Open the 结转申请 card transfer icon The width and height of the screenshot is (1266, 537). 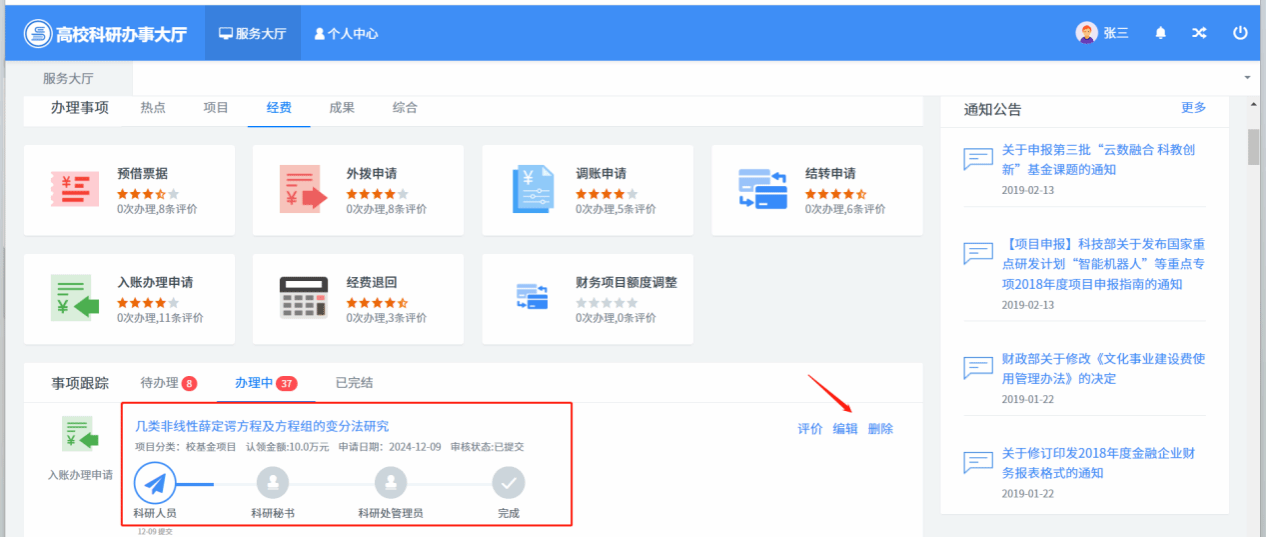click(x=762, y=189)
